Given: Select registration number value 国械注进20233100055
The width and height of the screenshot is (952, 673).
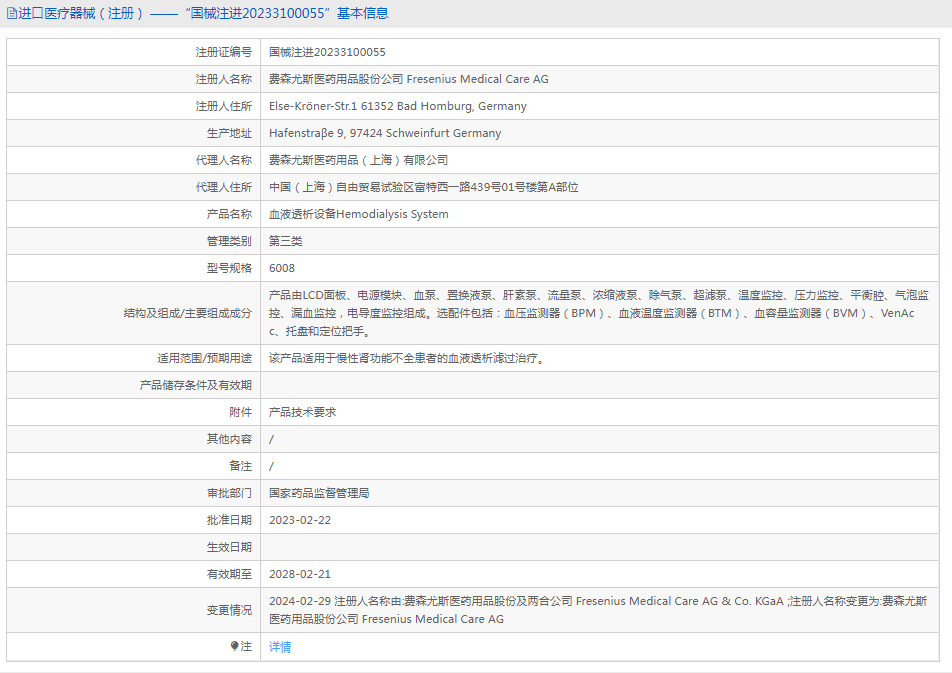Looking at the screenshot, I should tap(327, 52).
